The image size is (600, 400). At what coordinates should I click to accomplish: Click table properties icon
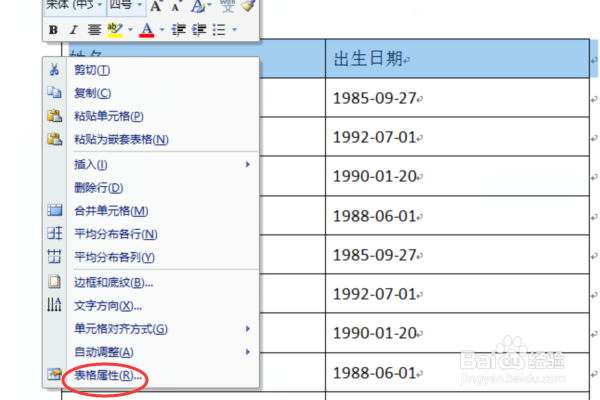coord(54,374)
